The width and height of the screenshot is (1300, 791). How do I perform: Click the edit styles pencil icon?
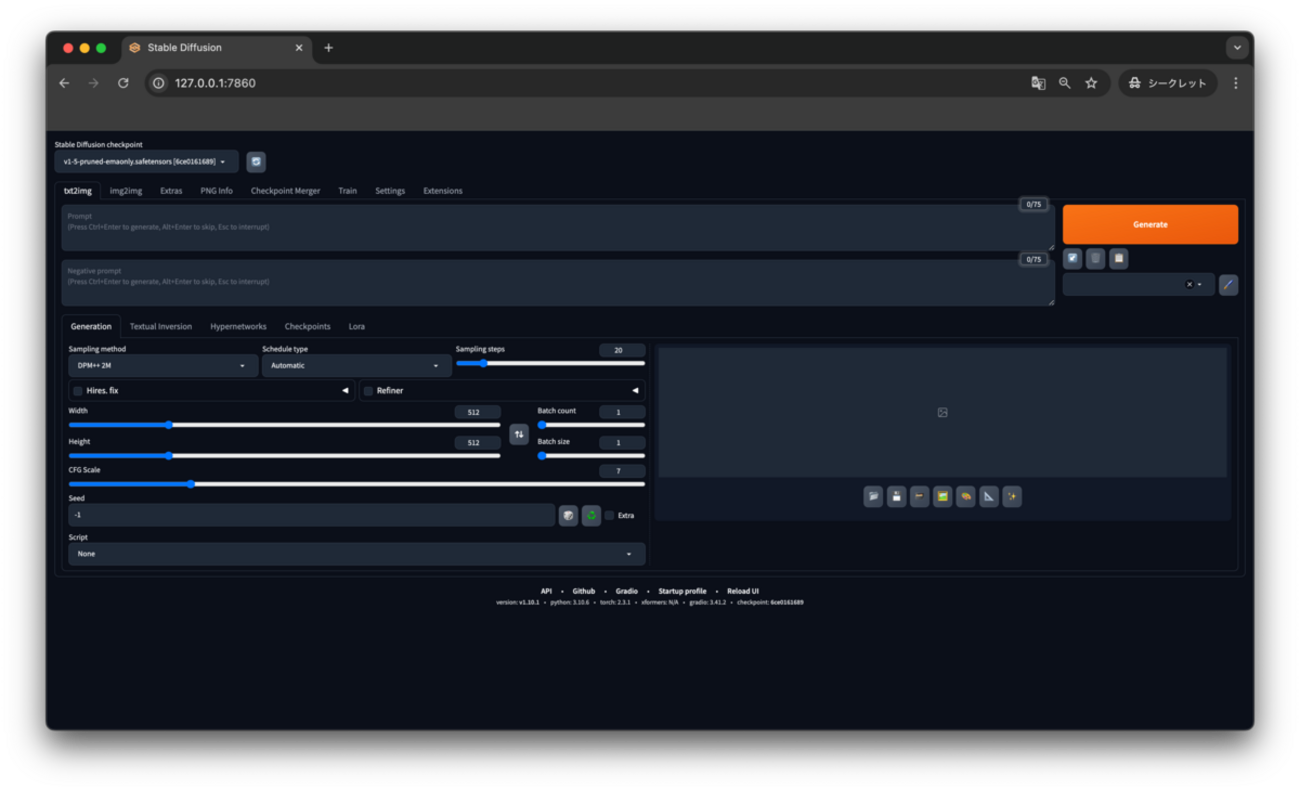pyautogui.click(x=1228, y=284)
